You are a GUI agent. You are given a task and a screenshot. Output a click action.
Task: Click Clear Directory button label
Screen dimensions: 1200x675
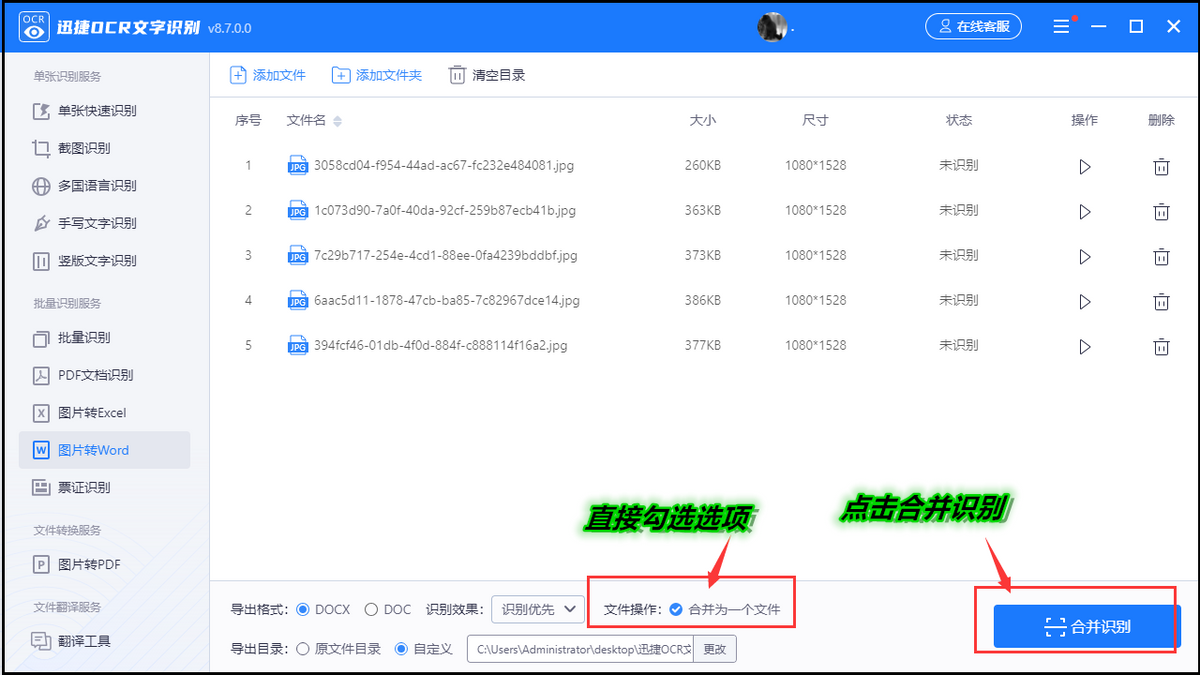tap(499, 75)
